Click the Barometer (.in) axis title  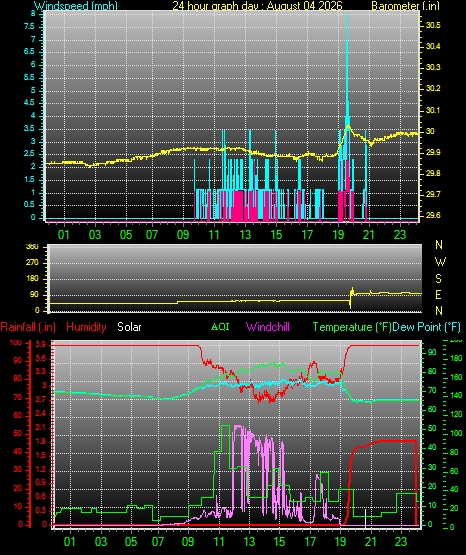(x=405, y=6)
